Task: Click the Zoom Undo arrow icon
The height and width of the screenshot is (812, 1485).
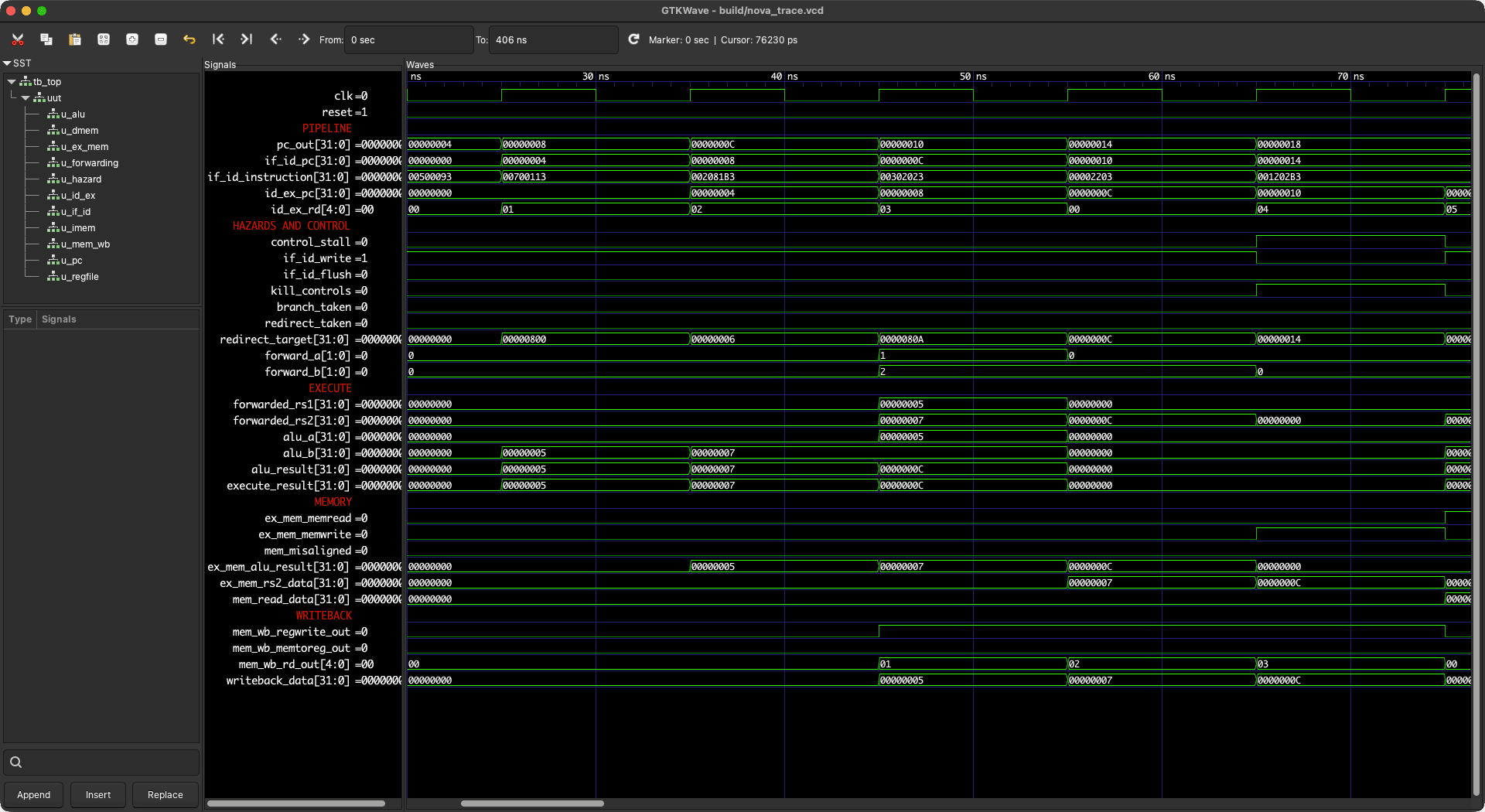Action: click(x=189, y=39)
